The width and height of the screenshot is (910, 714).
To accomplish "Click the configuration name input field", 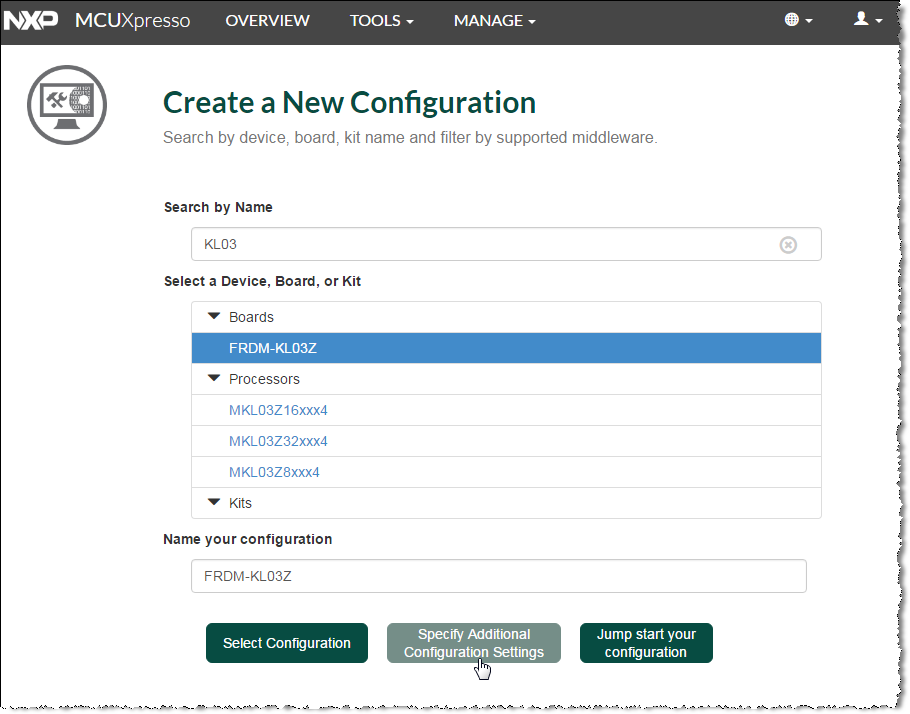I will click(499, 576).
